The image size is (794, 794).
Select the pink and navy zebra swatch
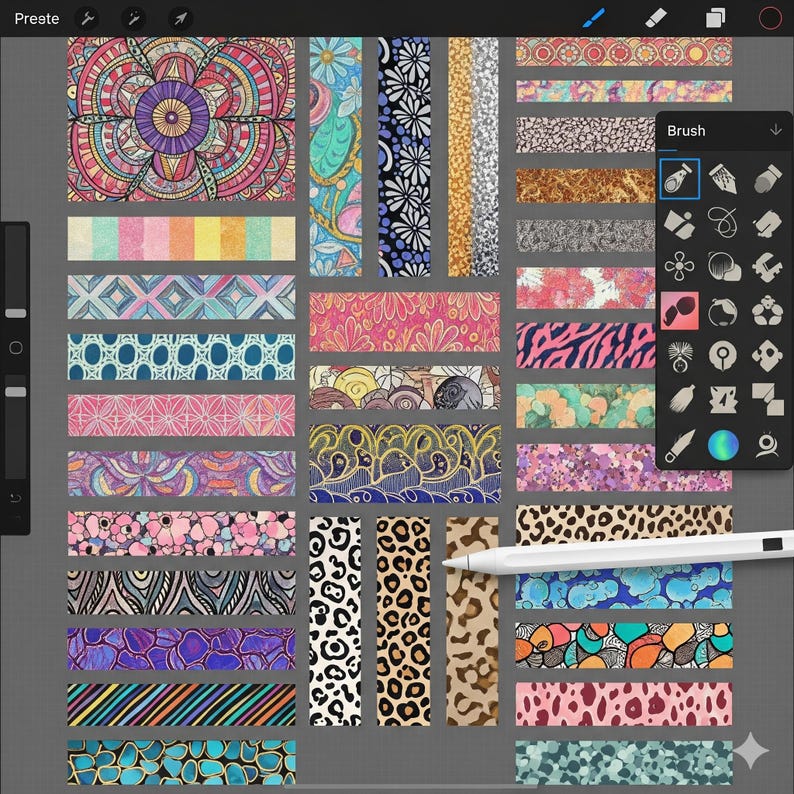click(585, 345)
